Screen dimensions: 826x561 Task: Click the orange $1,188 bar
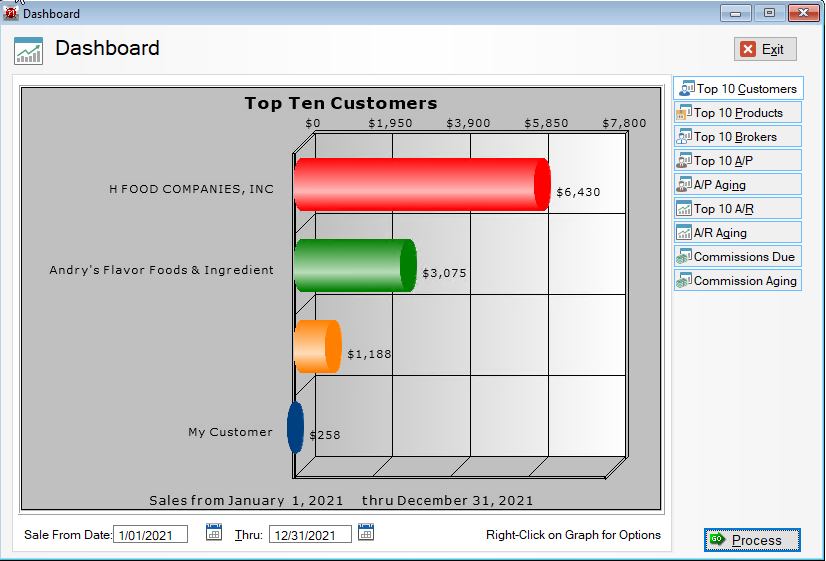click(x=318, y=346)
